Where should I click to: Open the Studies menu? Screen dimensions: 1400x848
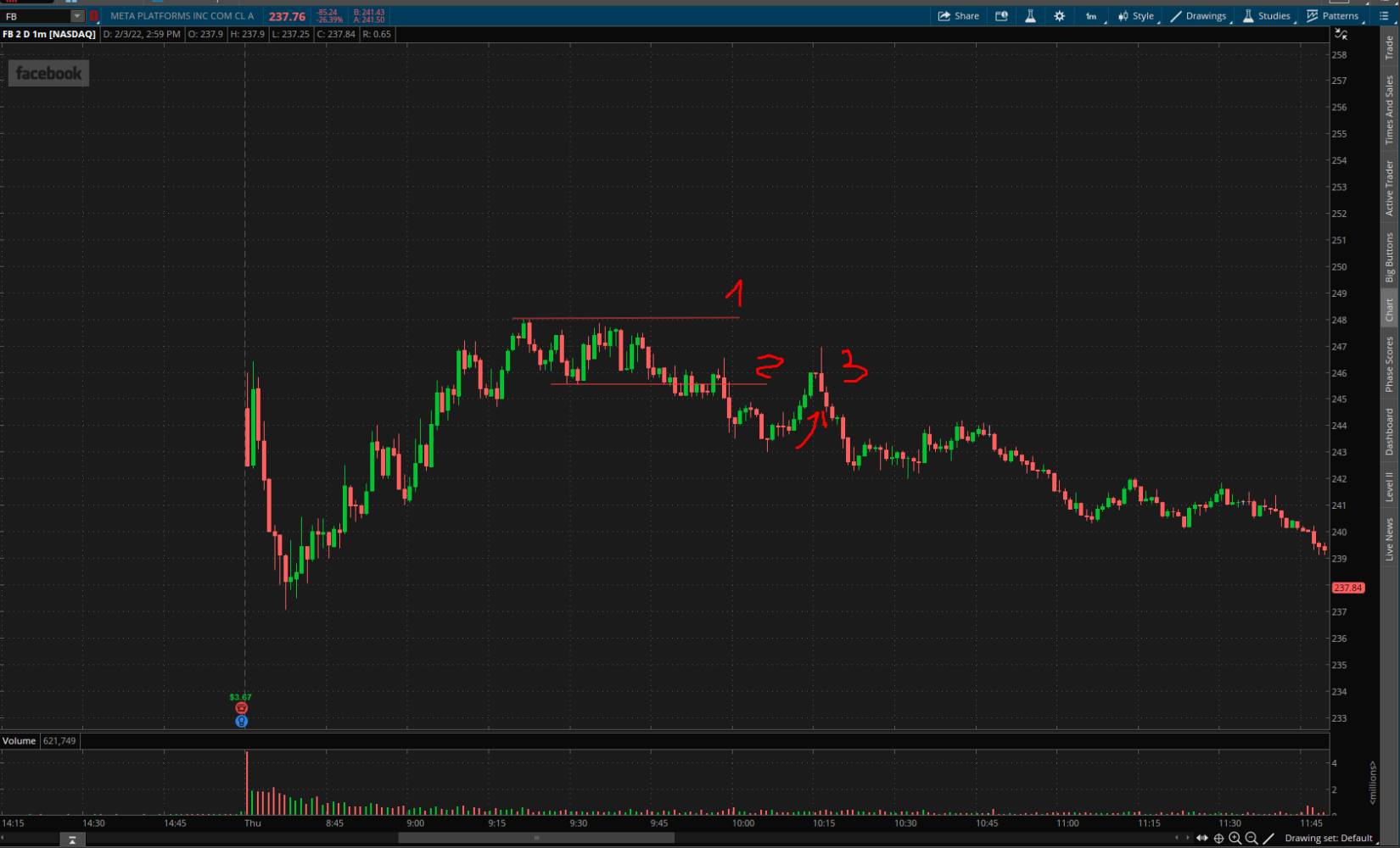[1266, 16]
